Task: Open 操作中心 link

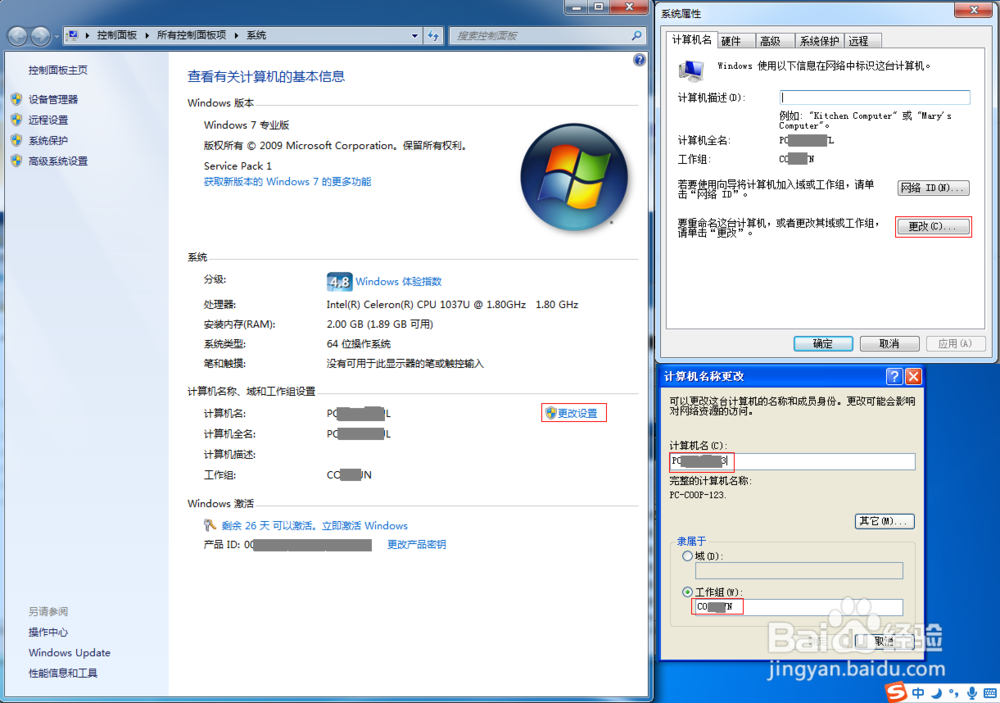Action: (x=48, y=632)
